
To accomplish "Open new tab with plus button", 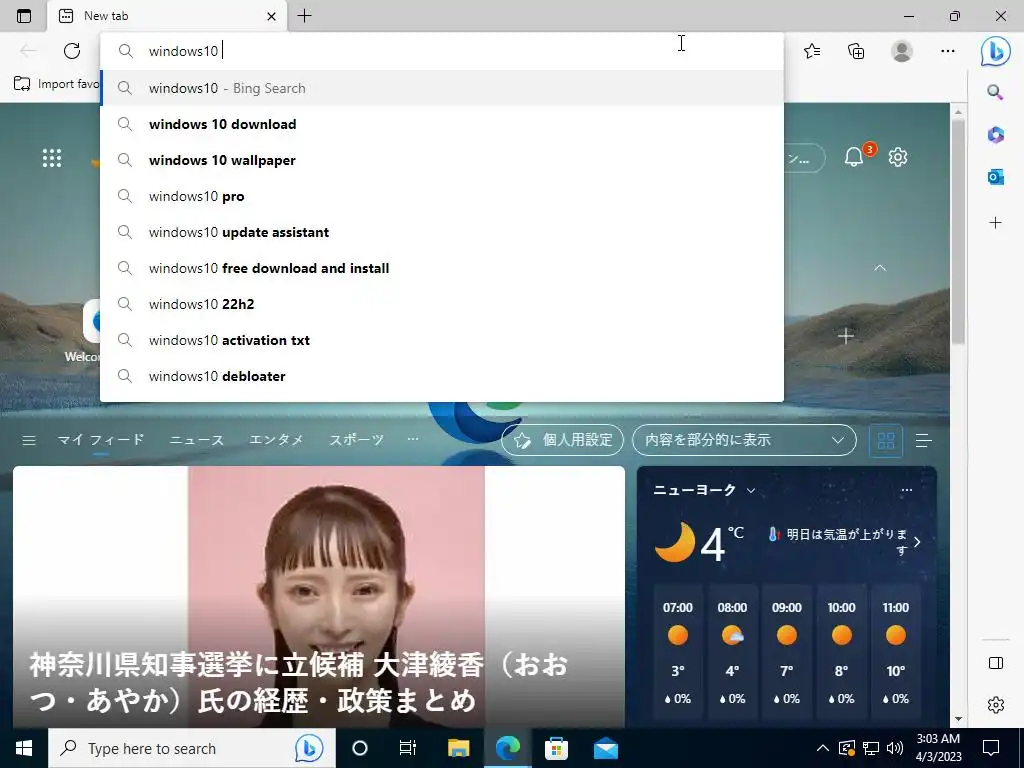I will coord(304,16).
